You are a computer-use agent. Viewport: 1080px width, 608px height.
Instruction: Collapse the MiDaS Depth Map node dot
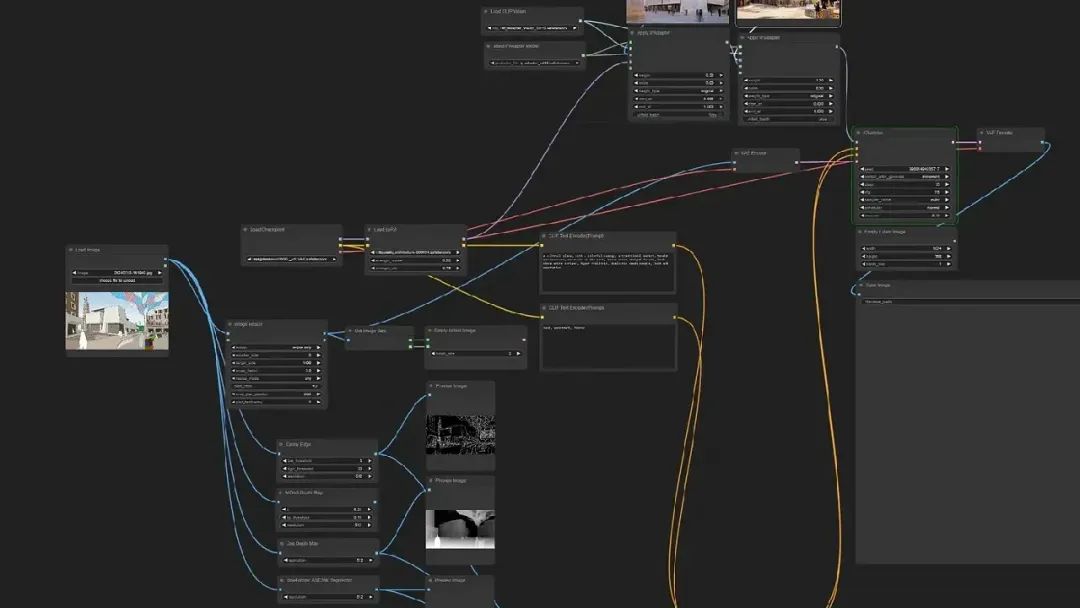(280, 493)
